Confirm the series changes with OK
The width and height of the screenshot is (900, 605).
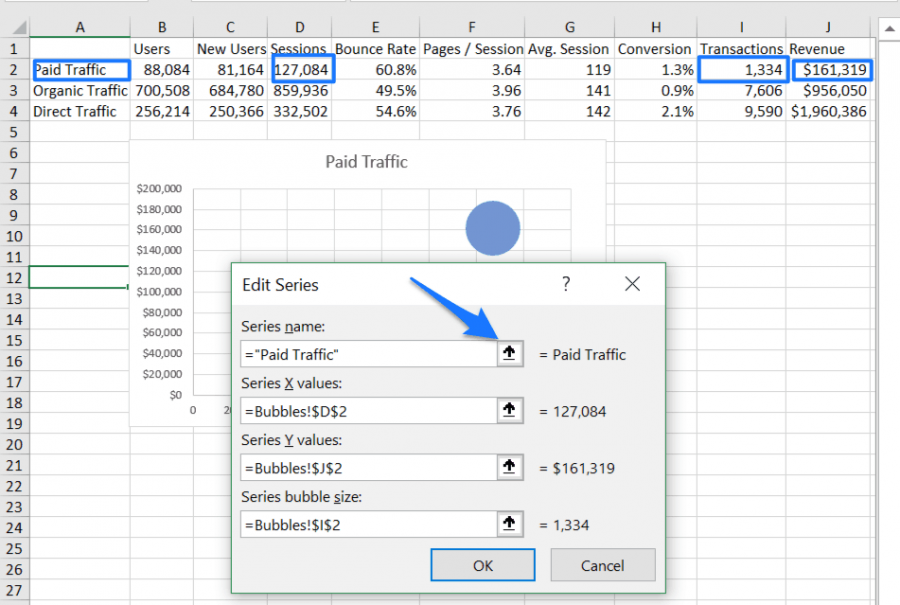point(483,564)
